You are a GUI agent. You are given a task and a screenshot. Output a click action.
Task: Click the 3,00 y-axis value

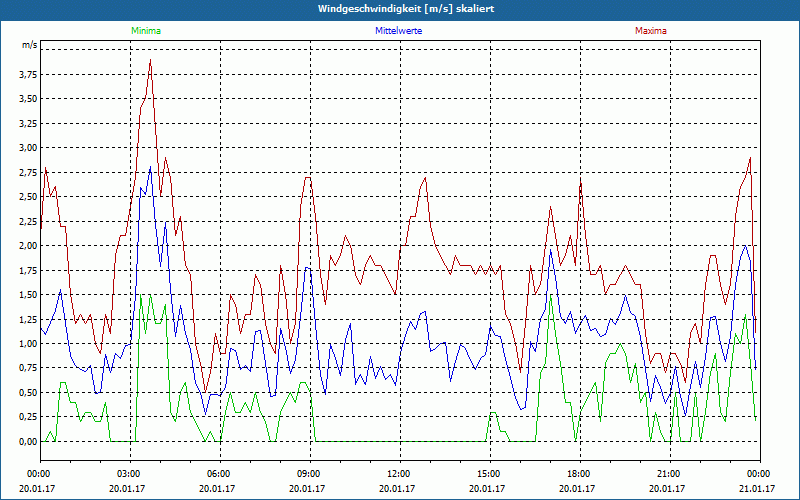(28, 148)
